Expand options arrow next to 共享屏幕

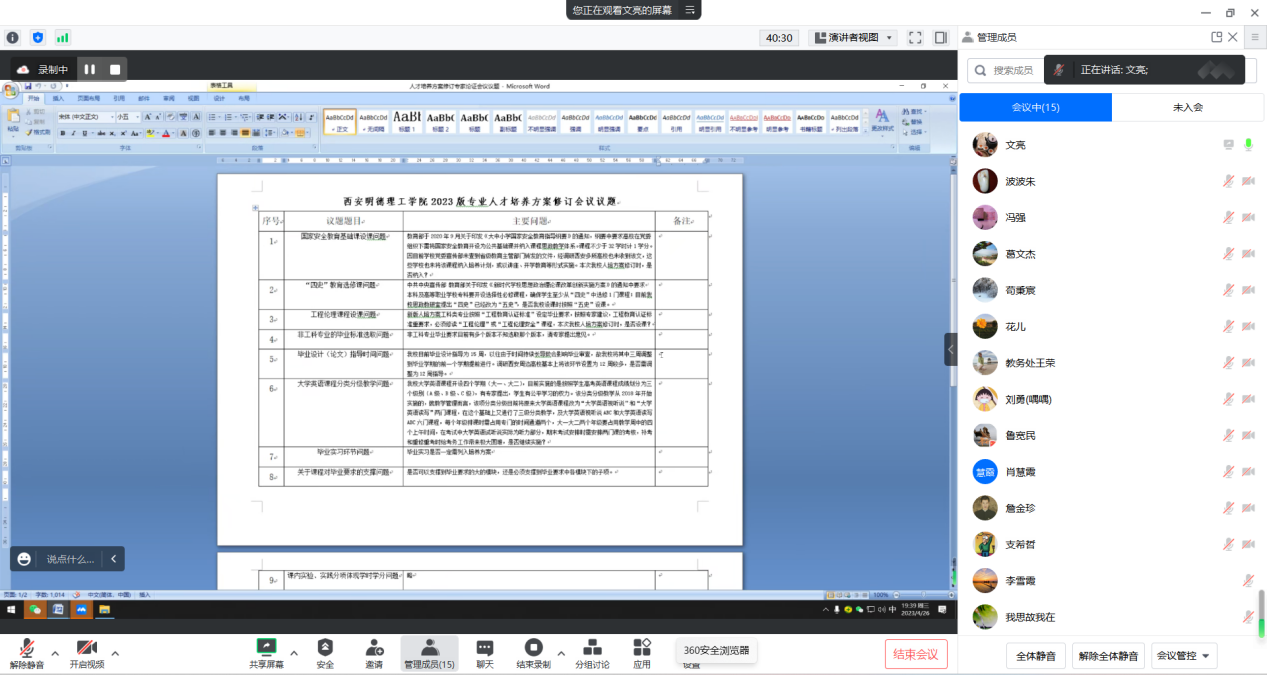(x=294, y=654)
